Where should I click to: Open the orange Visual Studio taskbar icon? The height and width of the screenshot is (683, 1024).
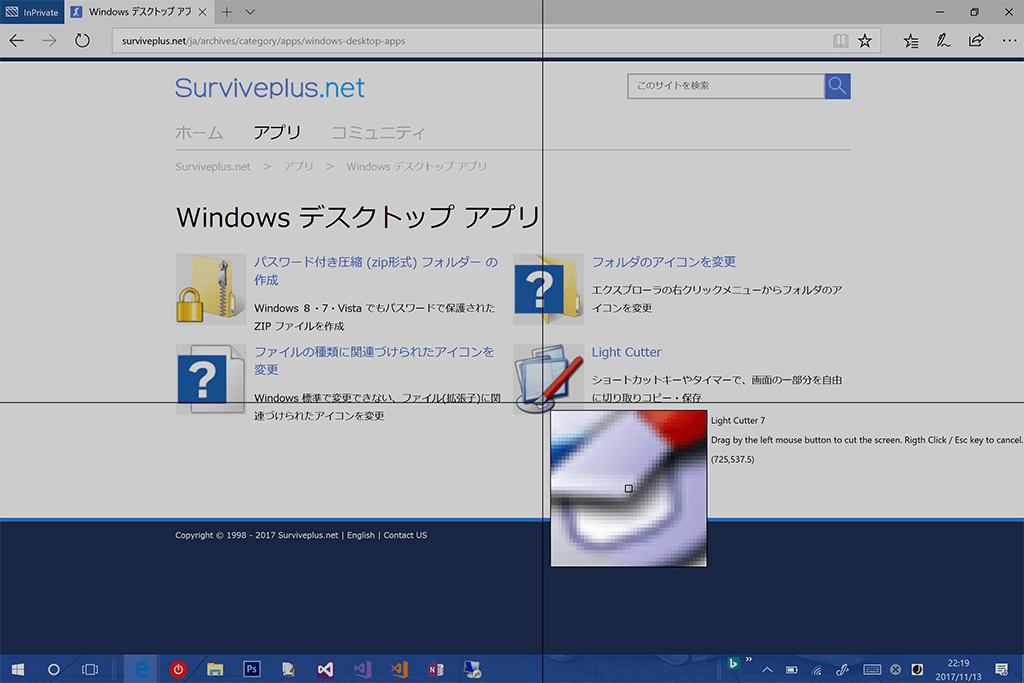(x=399, y=669)
